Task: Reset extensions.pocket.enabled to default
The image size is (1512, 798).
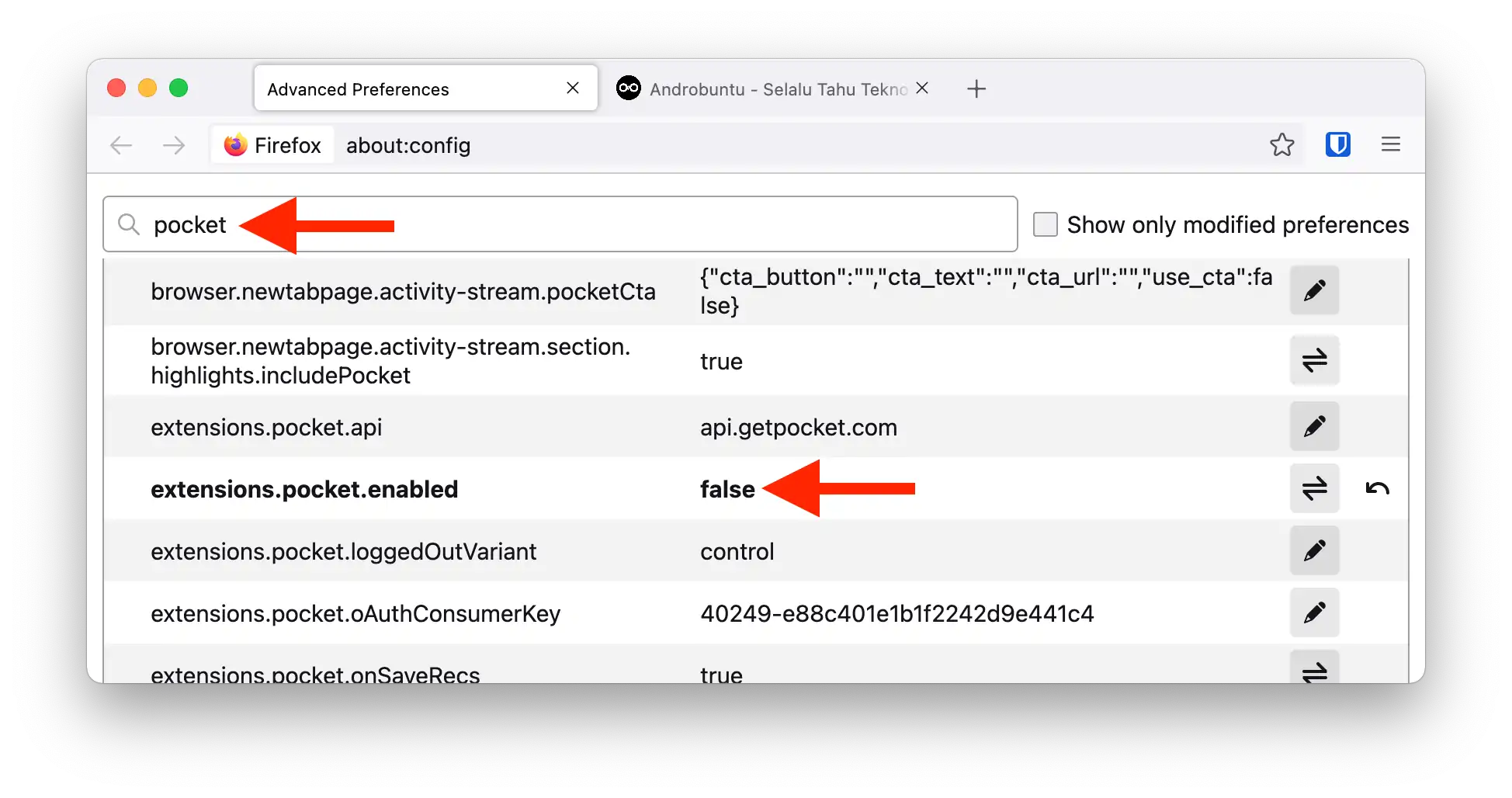Action: [1377, 488]
